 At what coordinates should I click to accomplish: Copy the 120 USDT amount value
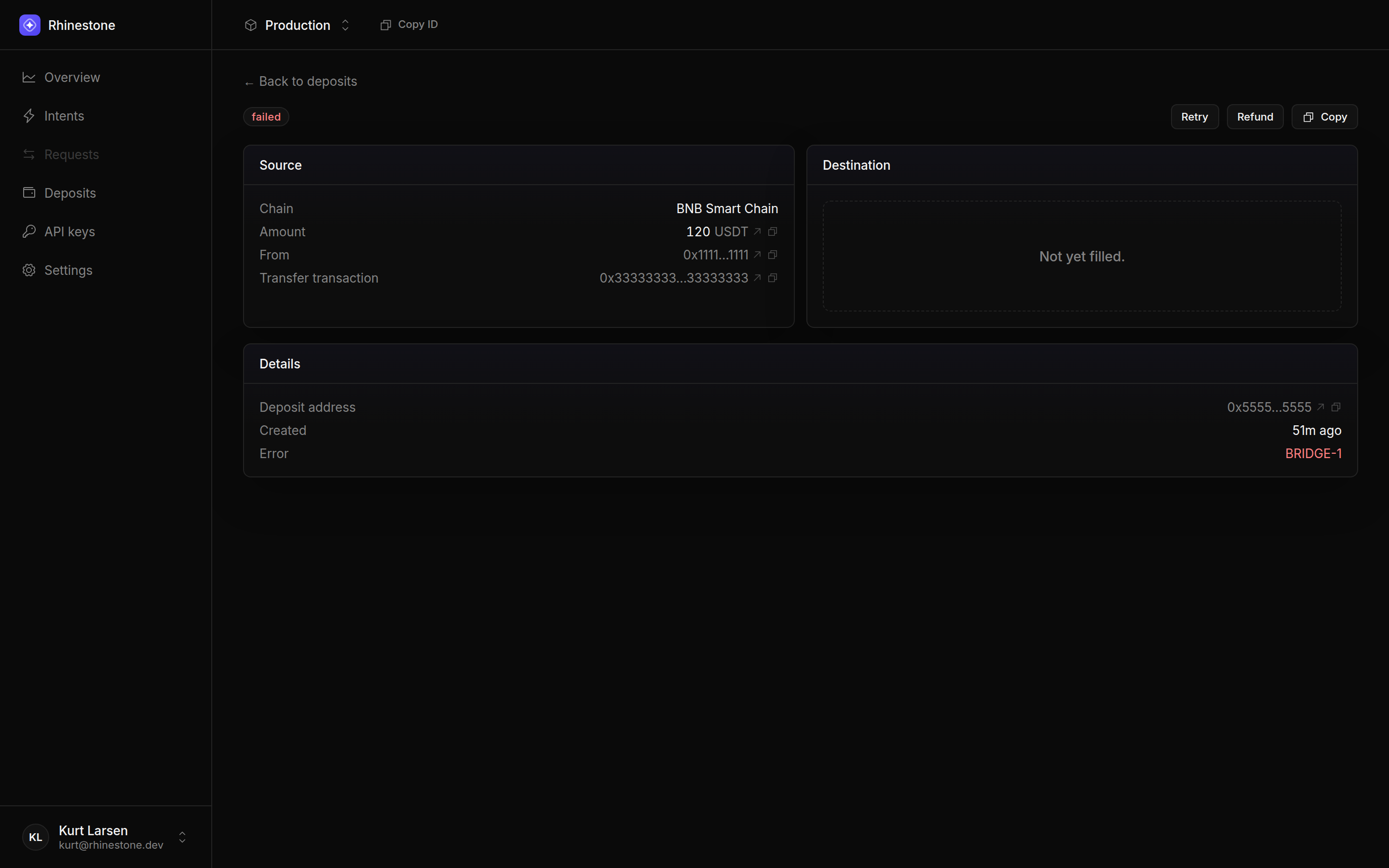tap(773, 231)
